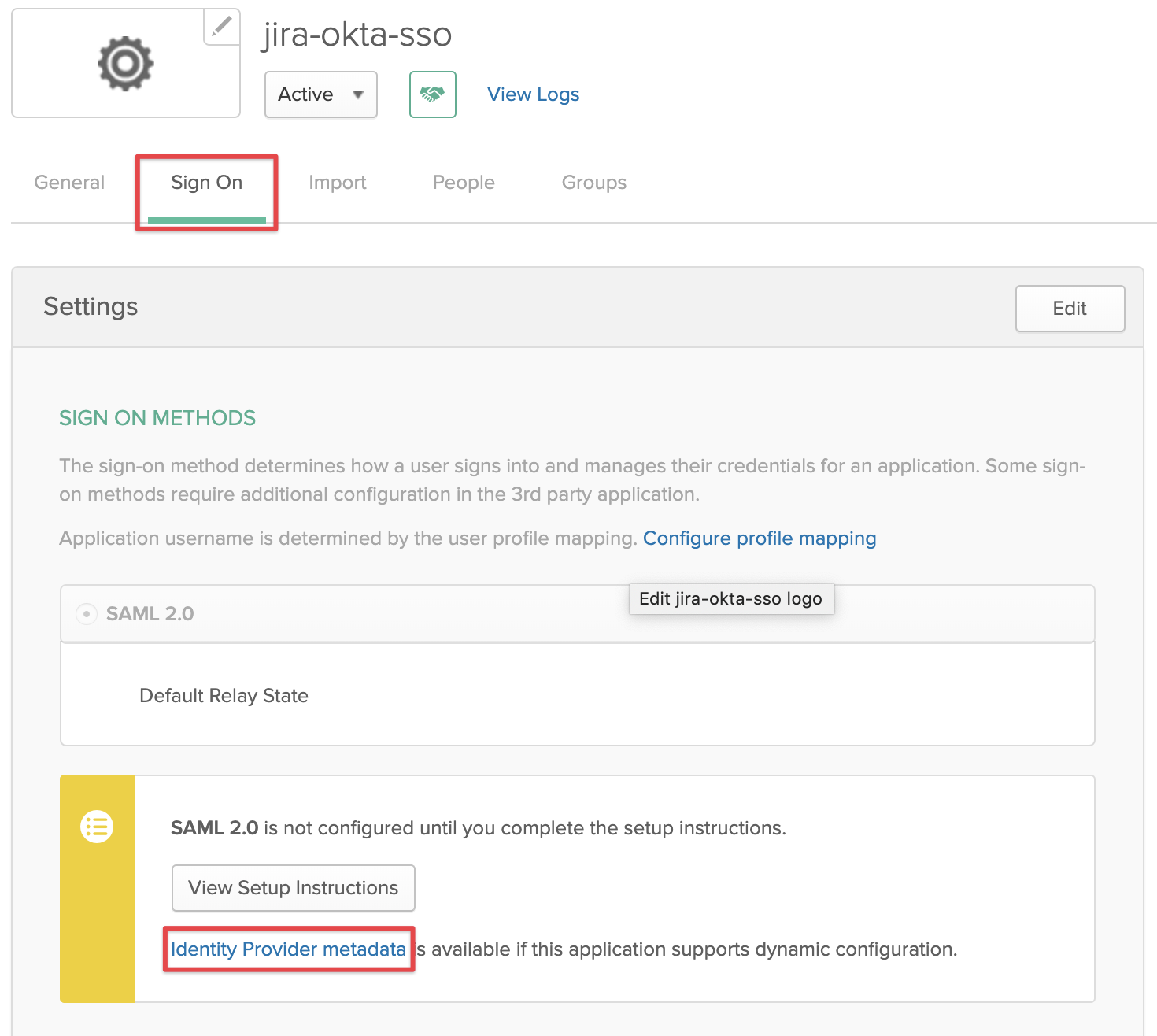Open the View Logs link

click(x=533, y=94)
